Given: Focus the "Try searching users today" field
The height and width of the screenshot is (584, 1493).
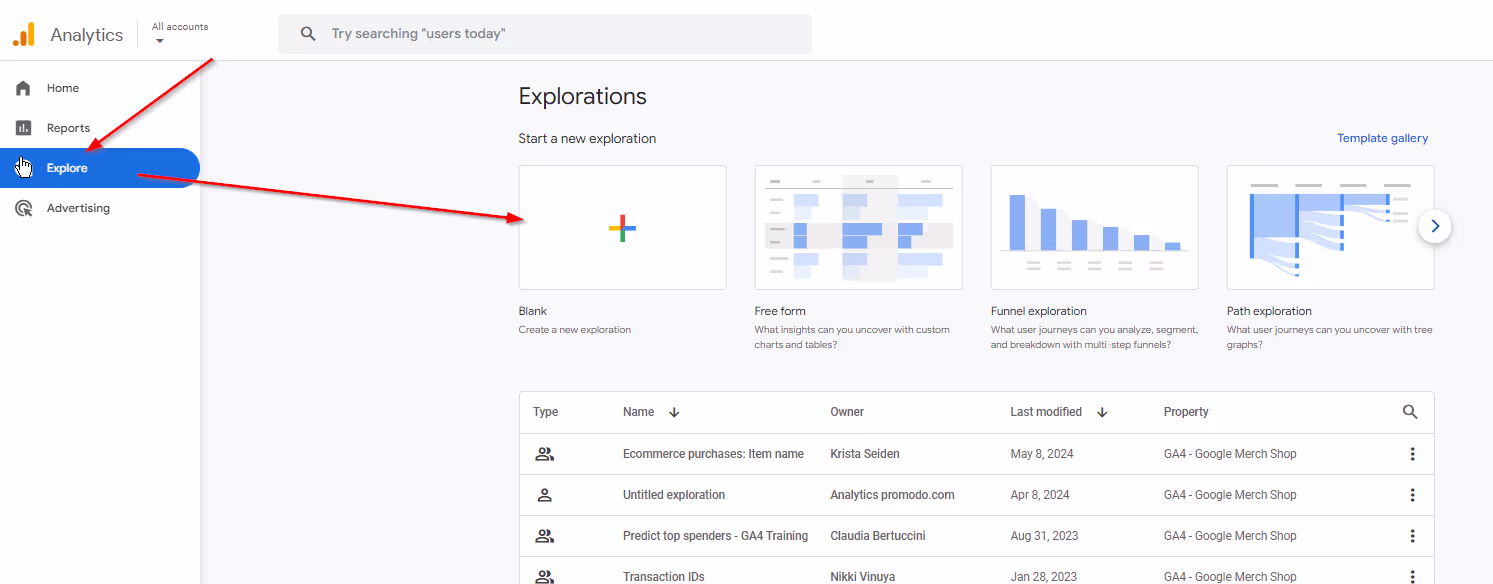Looking at the screenshot, I should tap(545, 34).
